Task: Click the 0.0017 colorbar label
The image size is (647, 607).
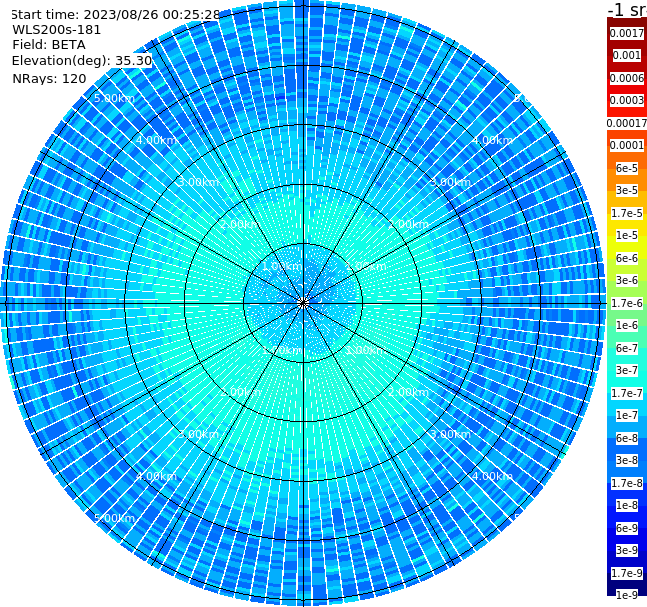Action: tap(627, 33)
